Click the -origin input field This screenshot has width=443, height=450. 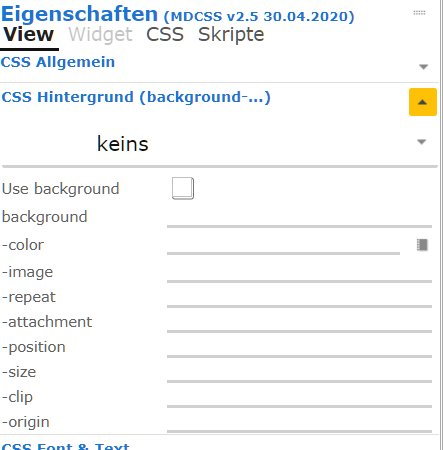[299, 423]
